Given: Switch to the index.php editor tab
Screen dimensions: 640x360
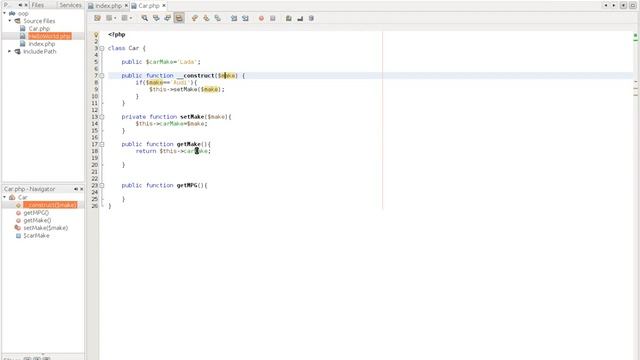Looking at the screenshot, I should tap(108, 6).
